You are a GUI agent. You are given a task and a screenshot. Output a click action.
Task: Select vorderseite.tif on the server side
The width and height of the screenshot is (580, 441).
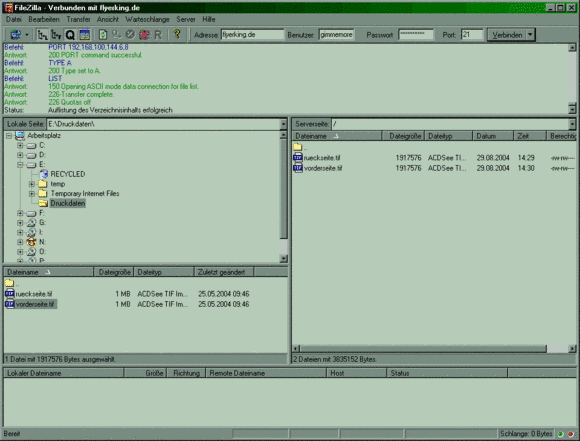(x=323, y=168)
